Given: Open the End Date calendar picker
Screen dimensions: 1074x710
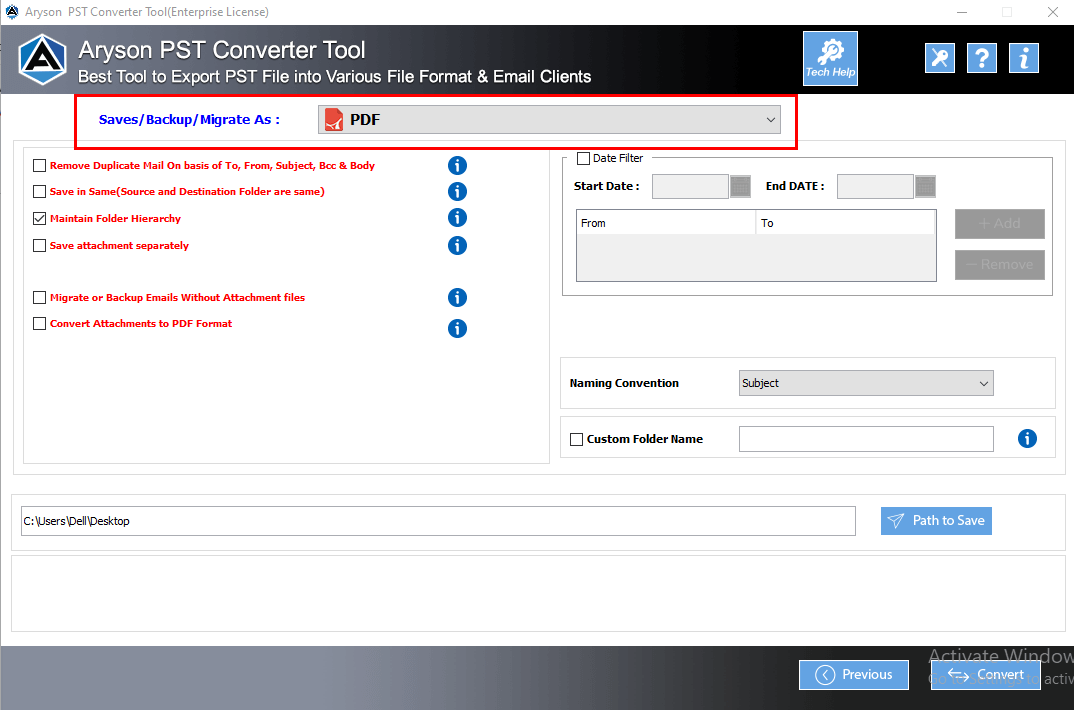Looking at the screenshot, I should 923,186.
